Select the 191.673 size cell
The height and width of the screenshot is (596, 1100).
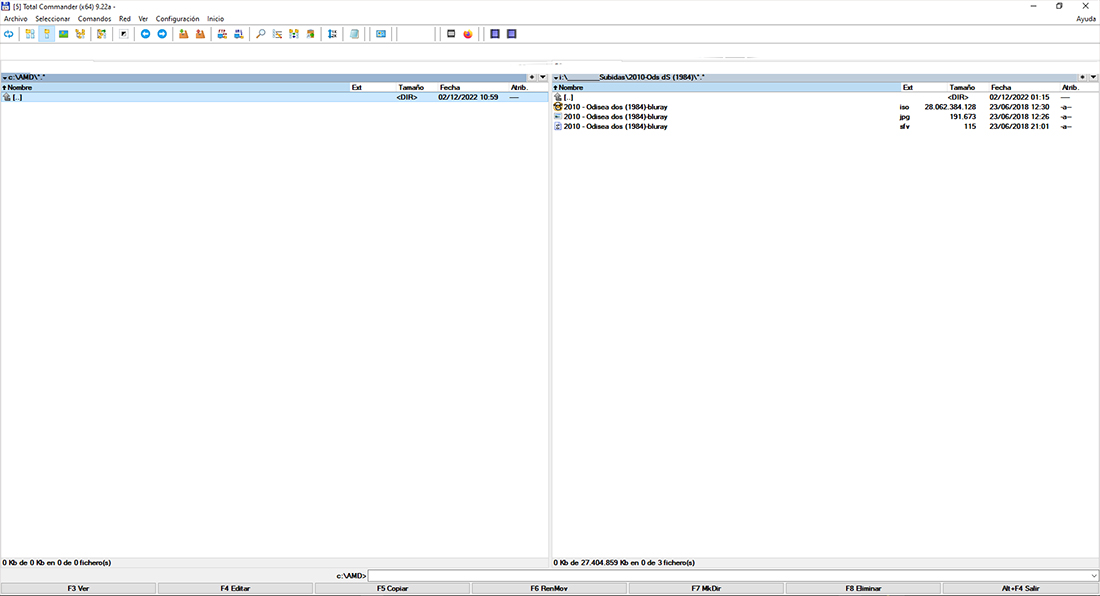point(962,117)
